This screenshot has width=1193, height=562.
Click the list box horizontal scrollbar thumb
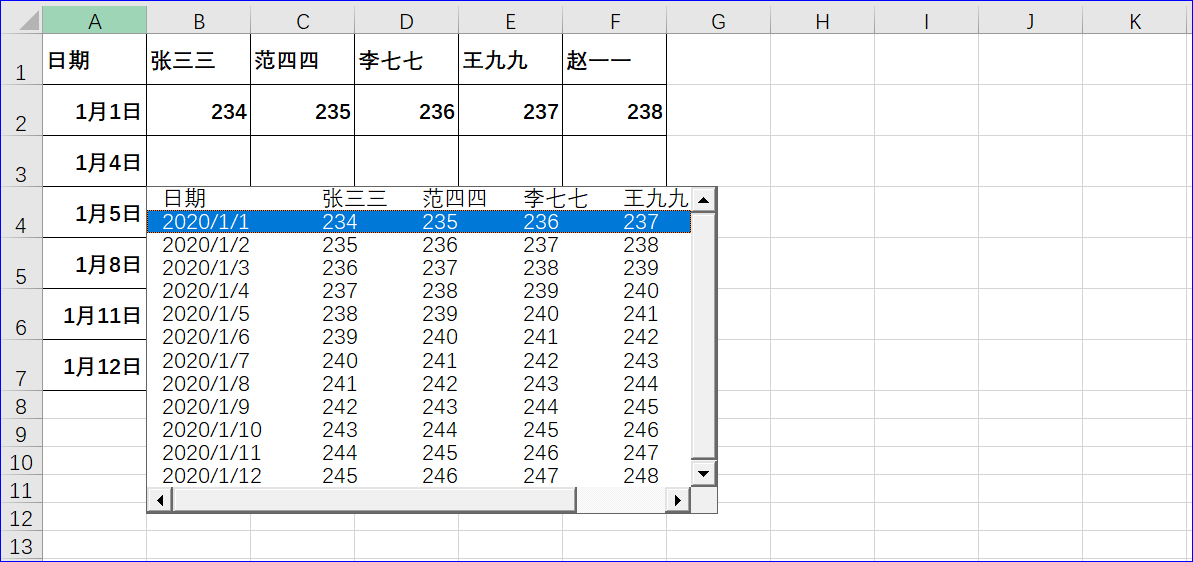tap(374, 500)
